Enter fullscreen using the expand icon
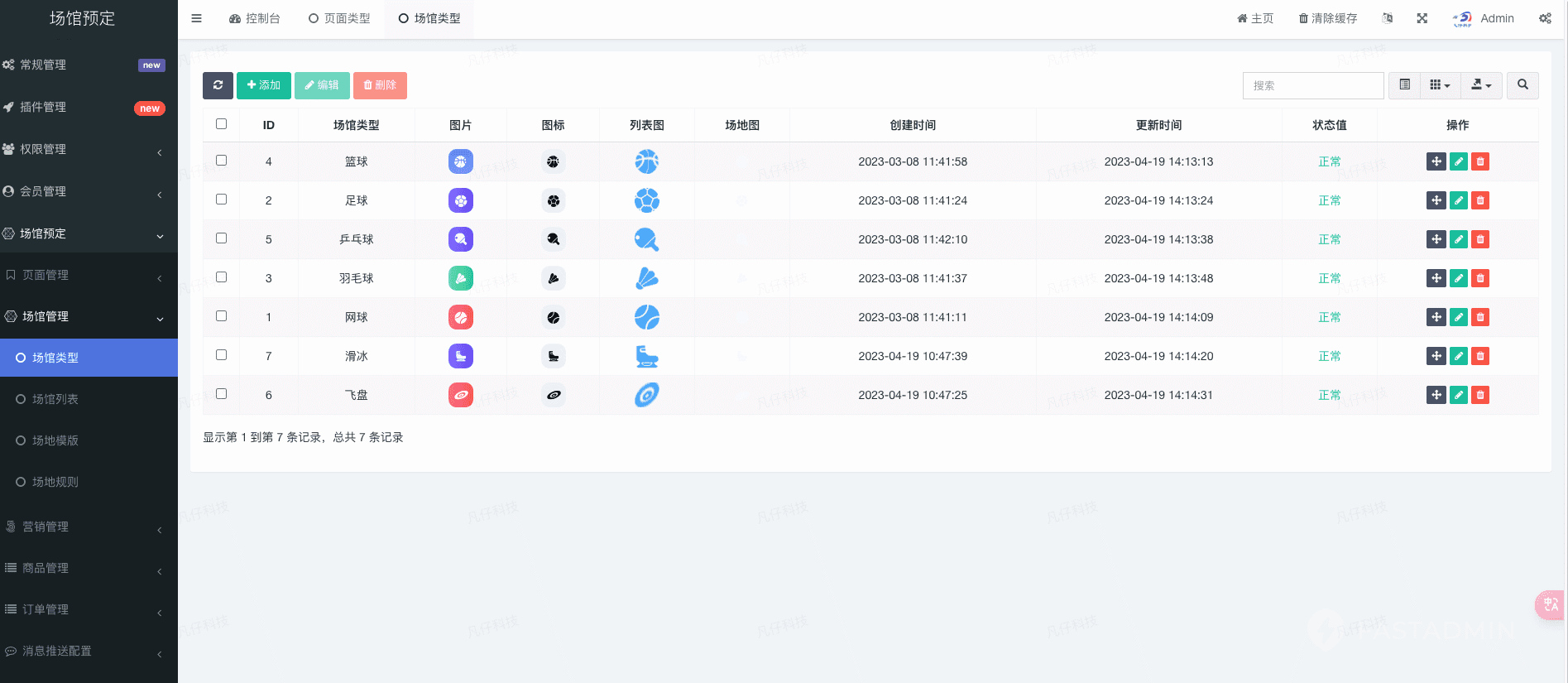1568x683 pixels. coord(1422,18)
